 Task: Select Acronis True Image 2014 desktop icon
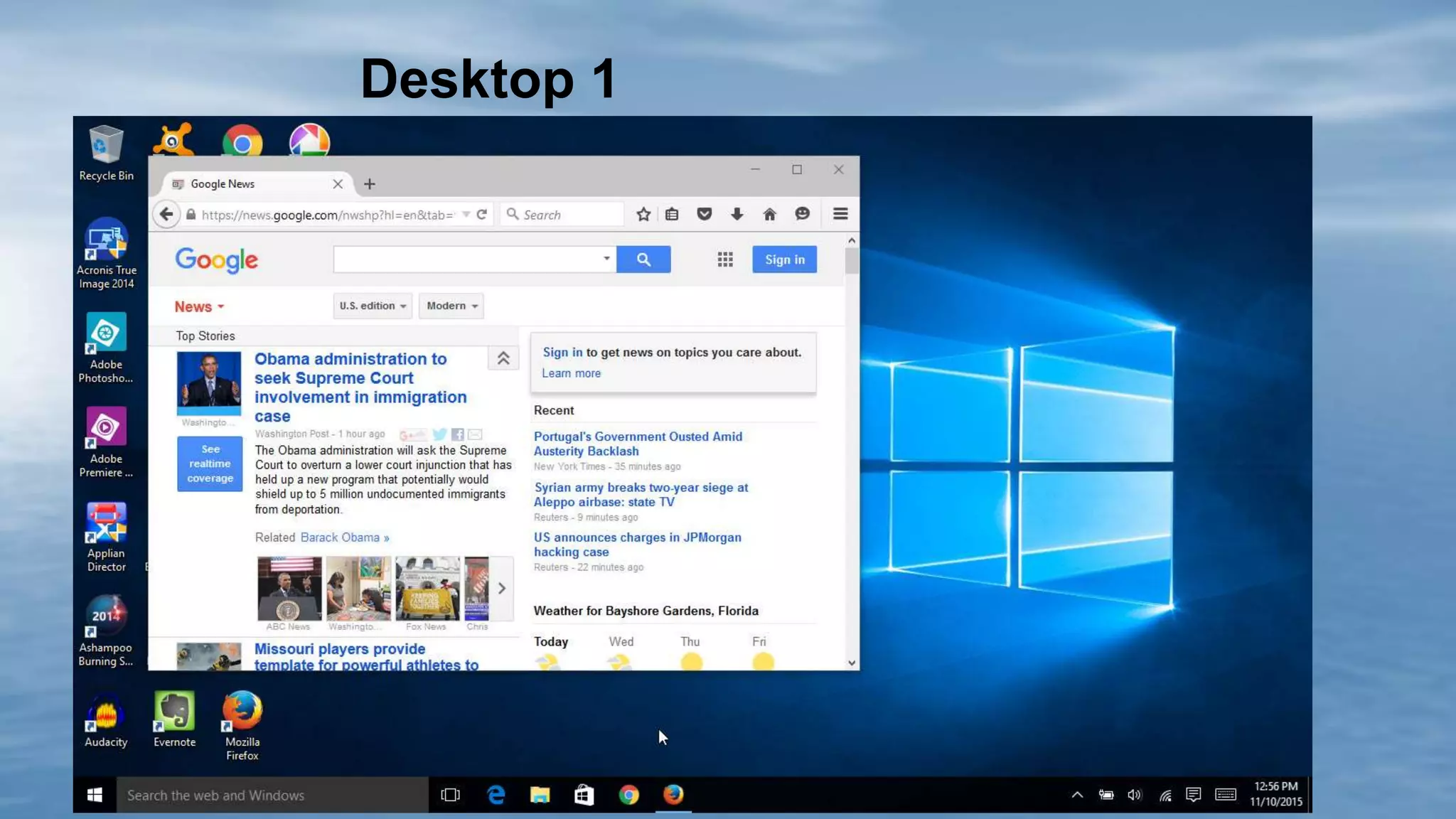pyautogui.click(x=106, y=254)
